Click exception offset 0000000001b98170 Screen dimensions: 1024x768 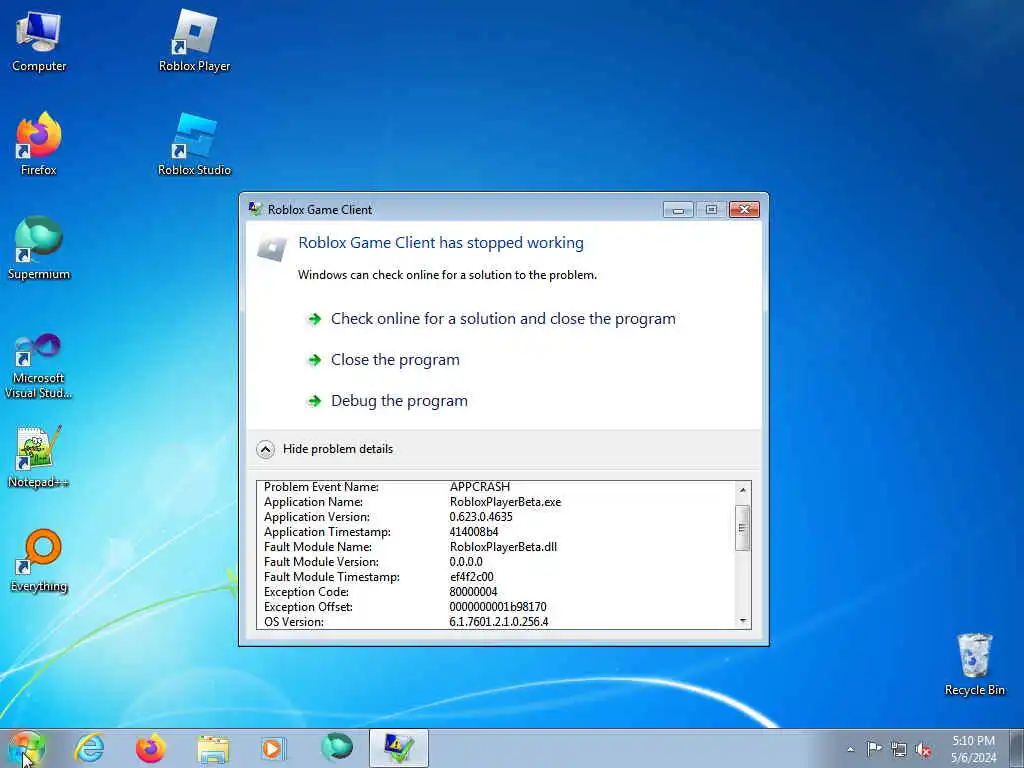pos(498,607)
